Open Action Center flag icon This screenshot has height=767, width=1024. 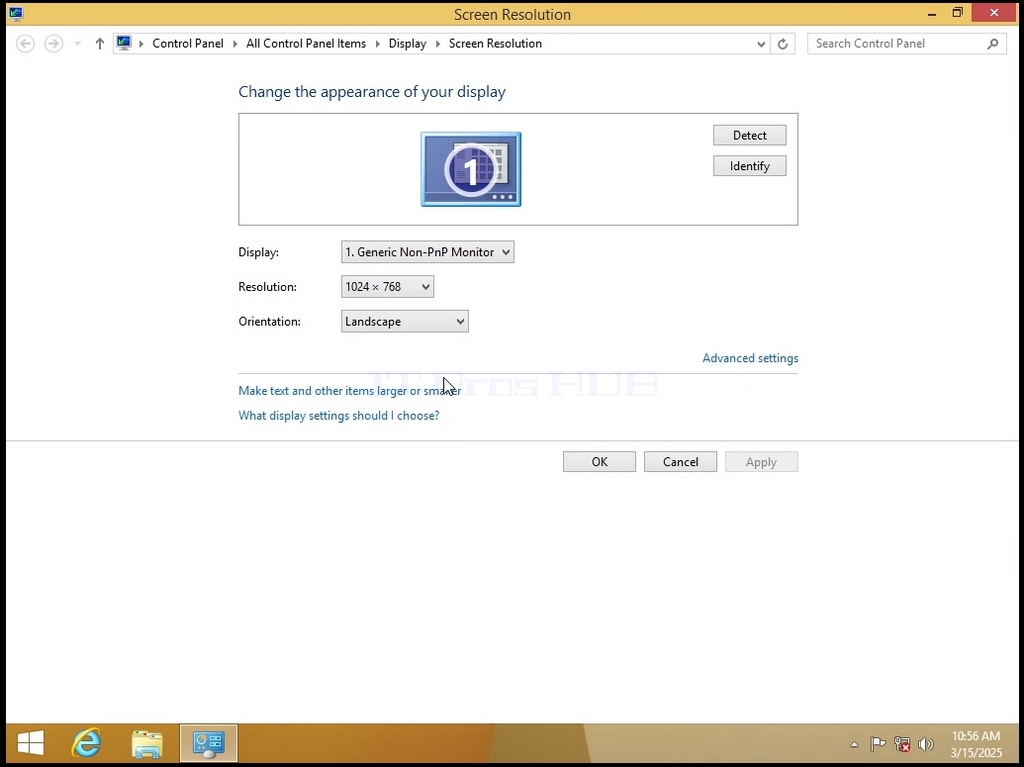(878, 743)
